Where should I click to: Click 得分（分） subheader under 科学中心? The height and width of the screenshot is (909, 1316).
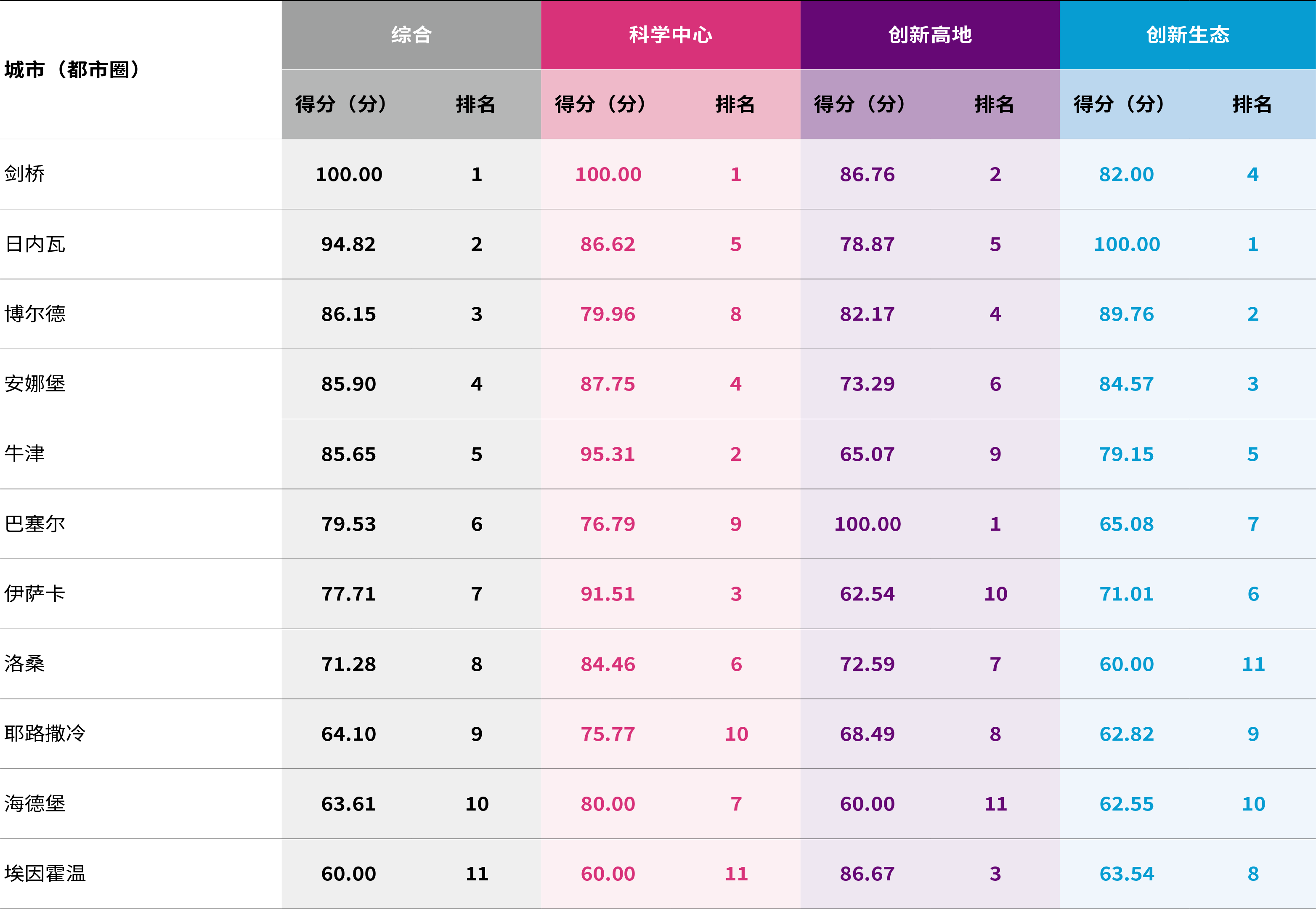click(x=601, y=104)
